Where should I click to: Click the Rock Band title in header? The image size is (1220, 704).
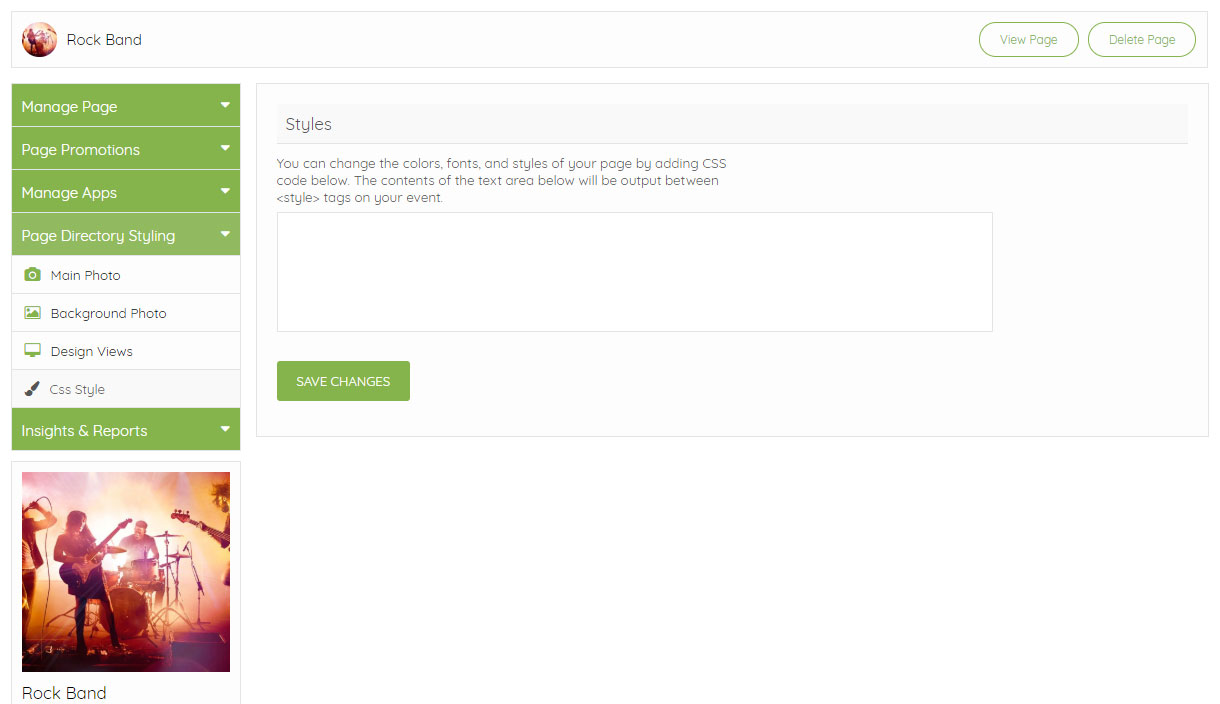click(104, 40)
